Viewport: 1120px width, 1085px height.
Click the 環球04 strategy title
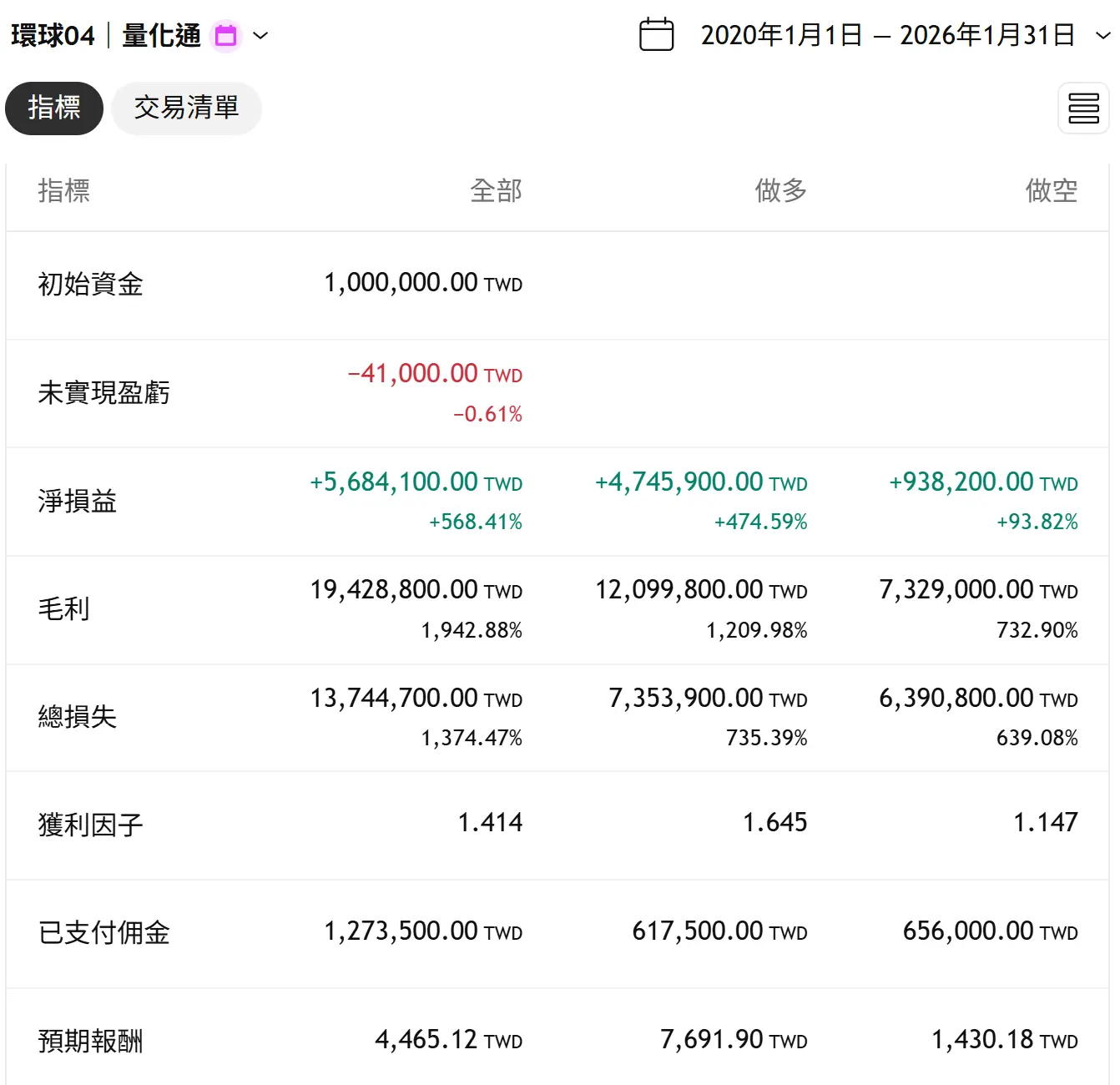pos(53,36)
